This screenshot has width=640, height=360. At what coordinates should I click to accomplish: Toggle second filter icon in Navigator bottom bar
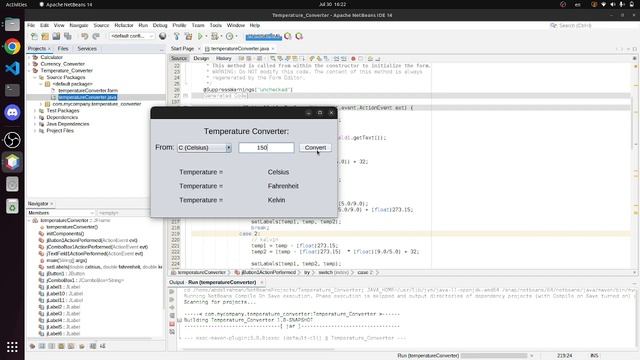coord(42,346)
